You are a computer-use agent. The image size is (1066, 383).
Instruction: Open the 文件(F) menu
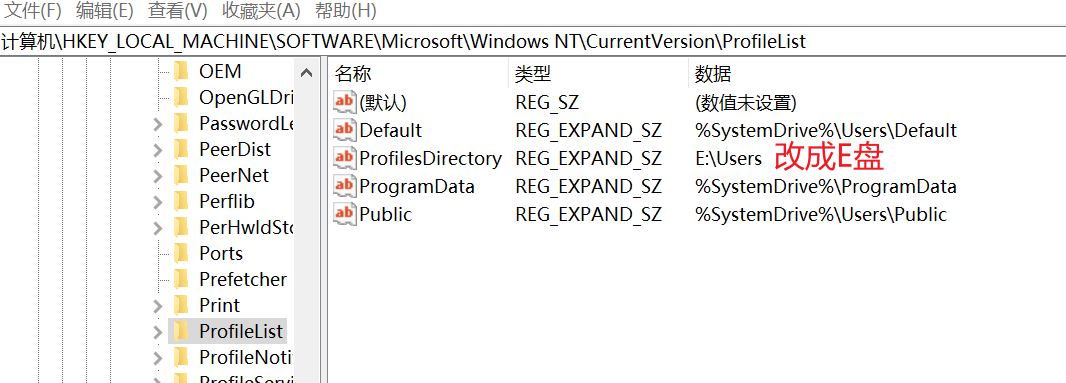33,11
